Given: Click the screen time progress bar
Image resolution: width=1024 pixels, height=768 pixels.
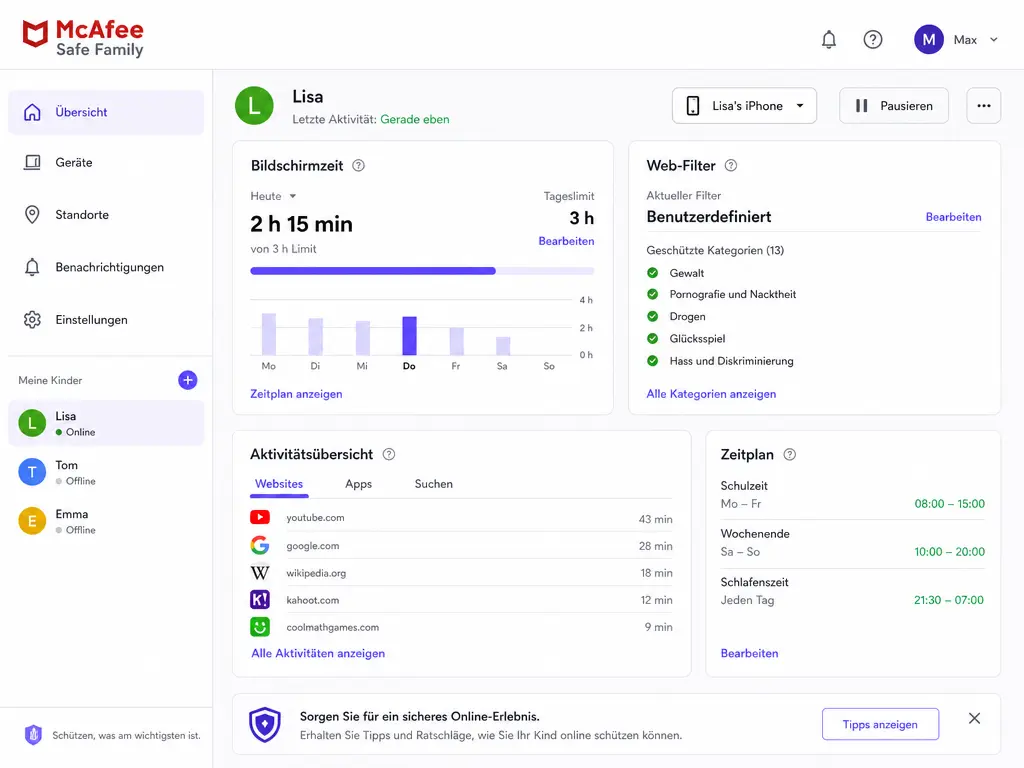Looking at the screenshot, I should (422, 271).
